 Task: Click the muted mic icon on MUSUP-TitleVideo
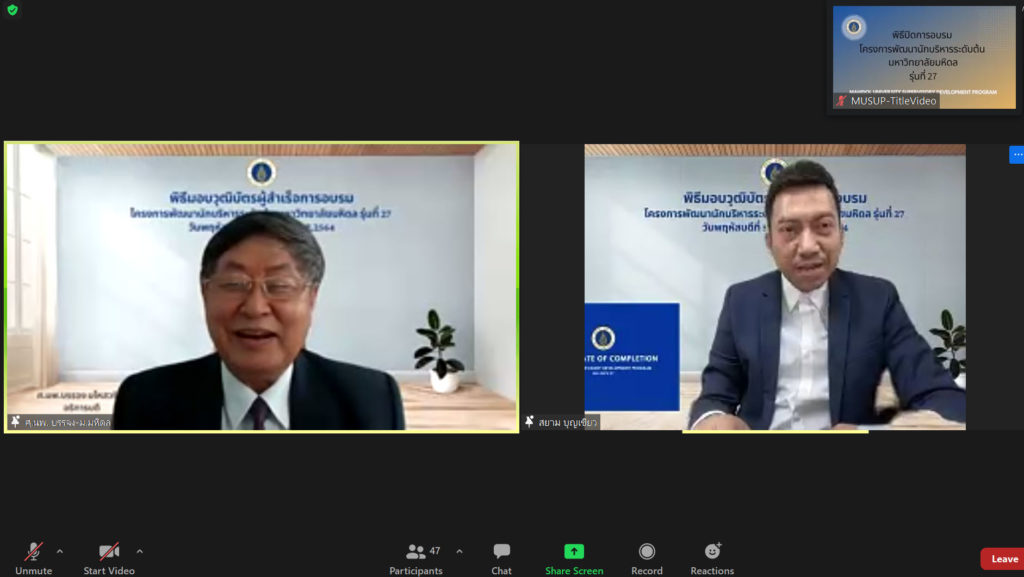[x=841, y=101]
